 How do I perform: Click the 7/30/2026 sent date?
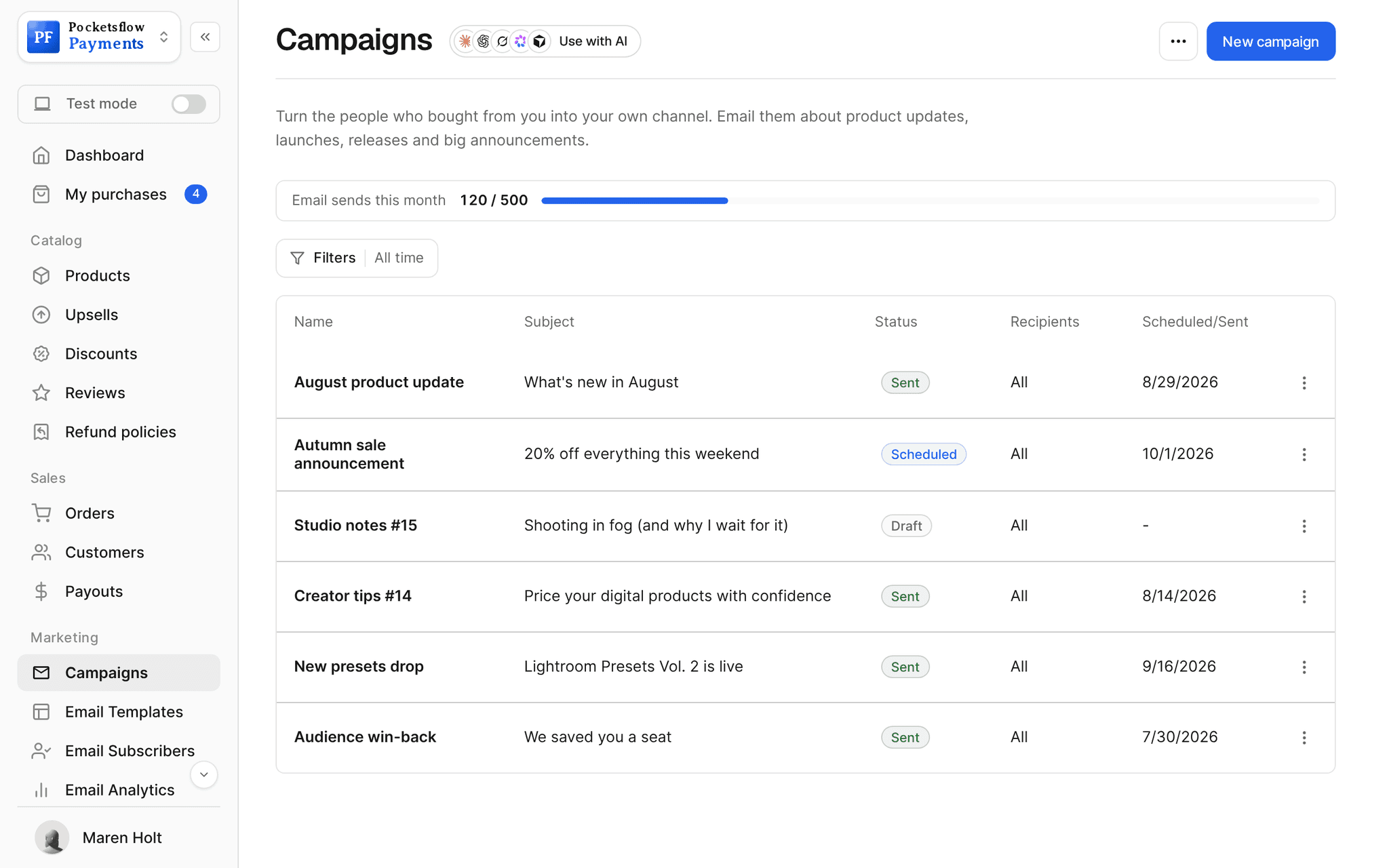1179,737
